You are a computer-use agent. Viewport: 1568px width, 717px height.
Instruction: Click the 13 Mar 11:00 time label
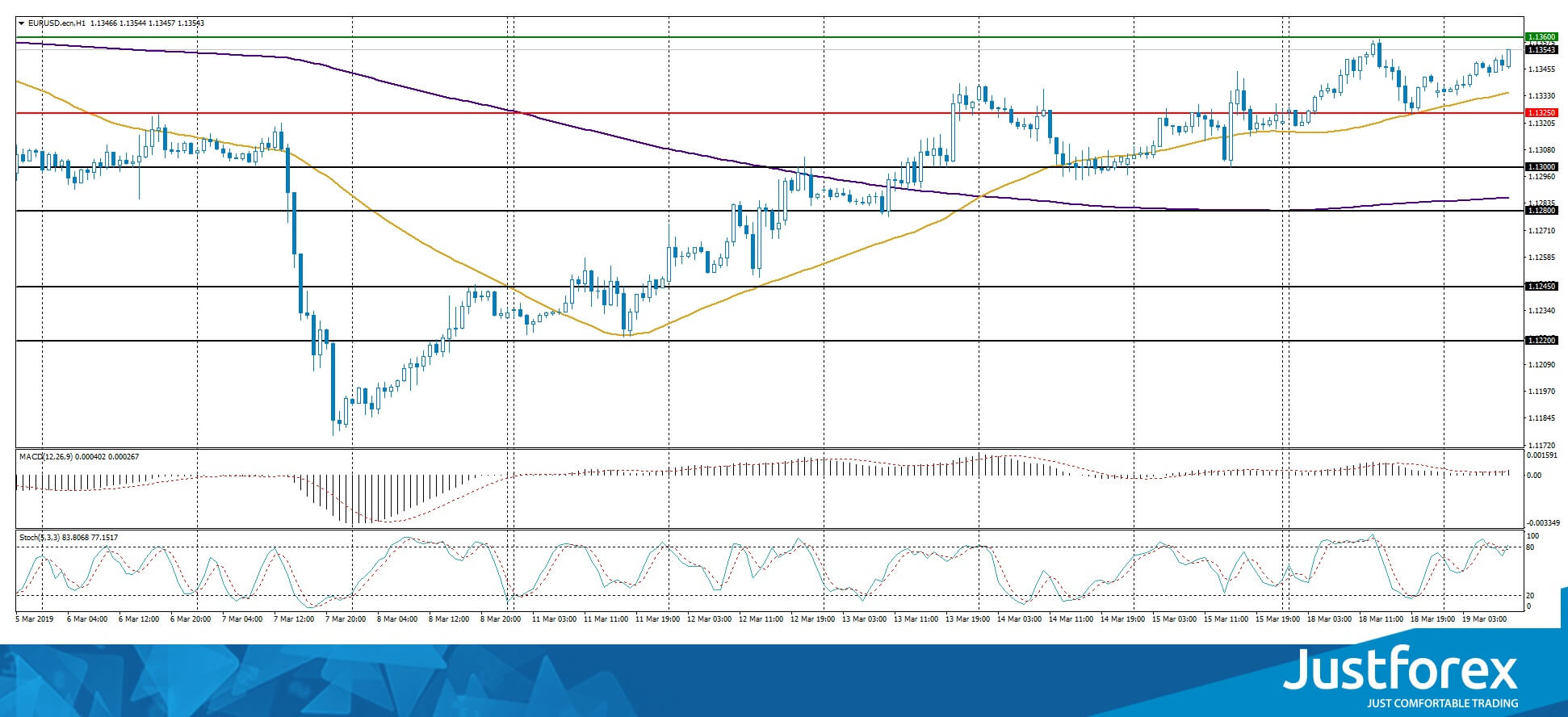pyautogui.click(x=916, y=619)
